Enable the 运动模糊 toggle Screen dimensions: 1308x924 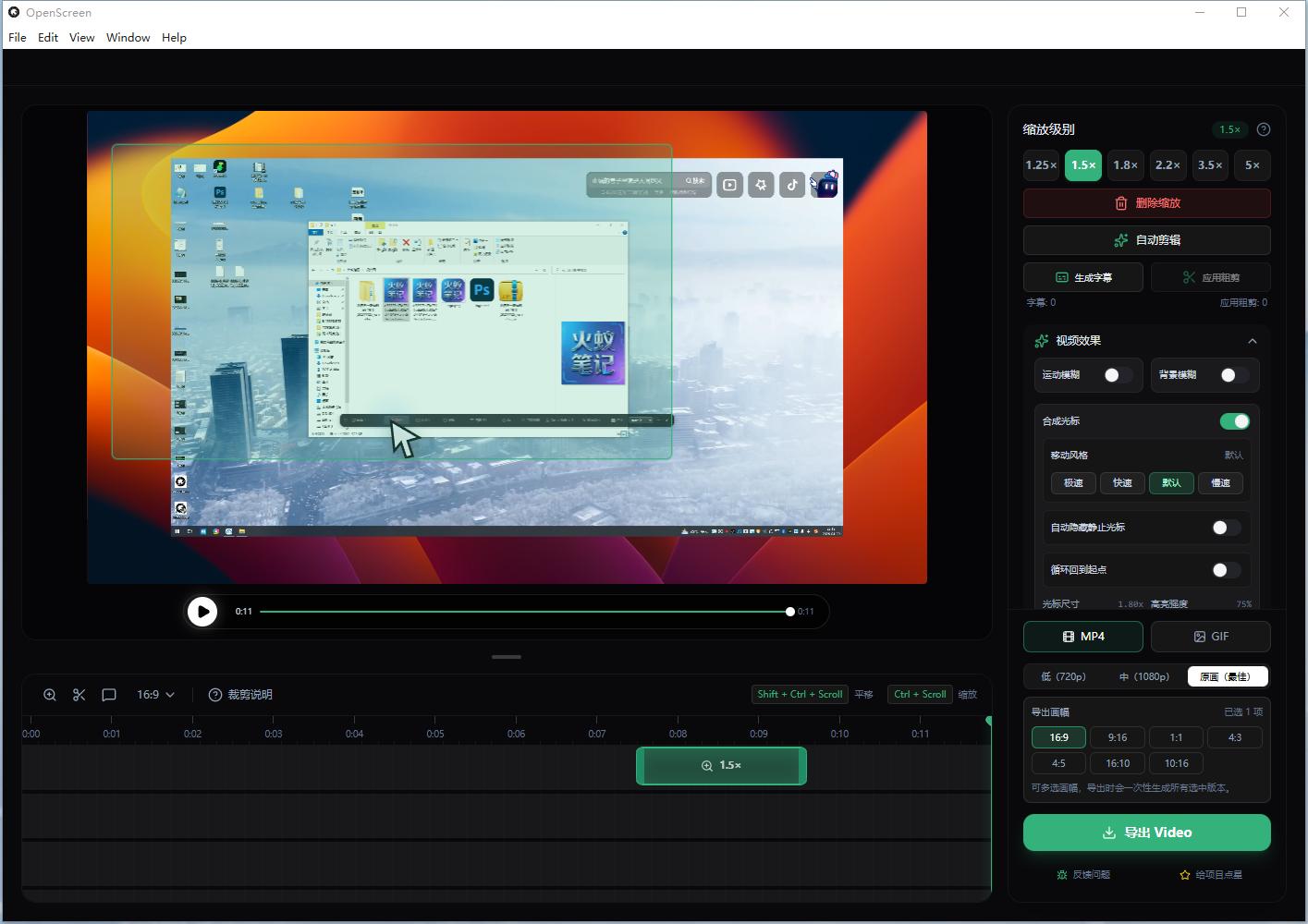click(1117, 375)
